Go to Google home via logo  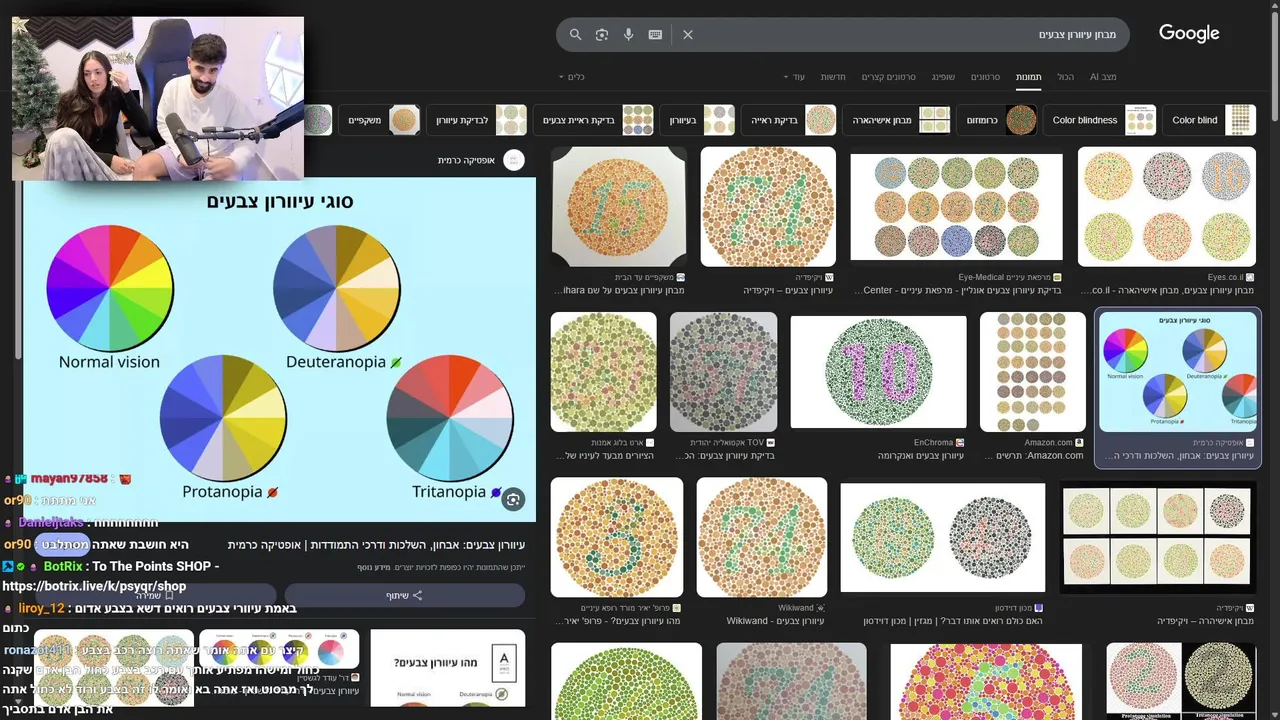tap(1189, 33)
